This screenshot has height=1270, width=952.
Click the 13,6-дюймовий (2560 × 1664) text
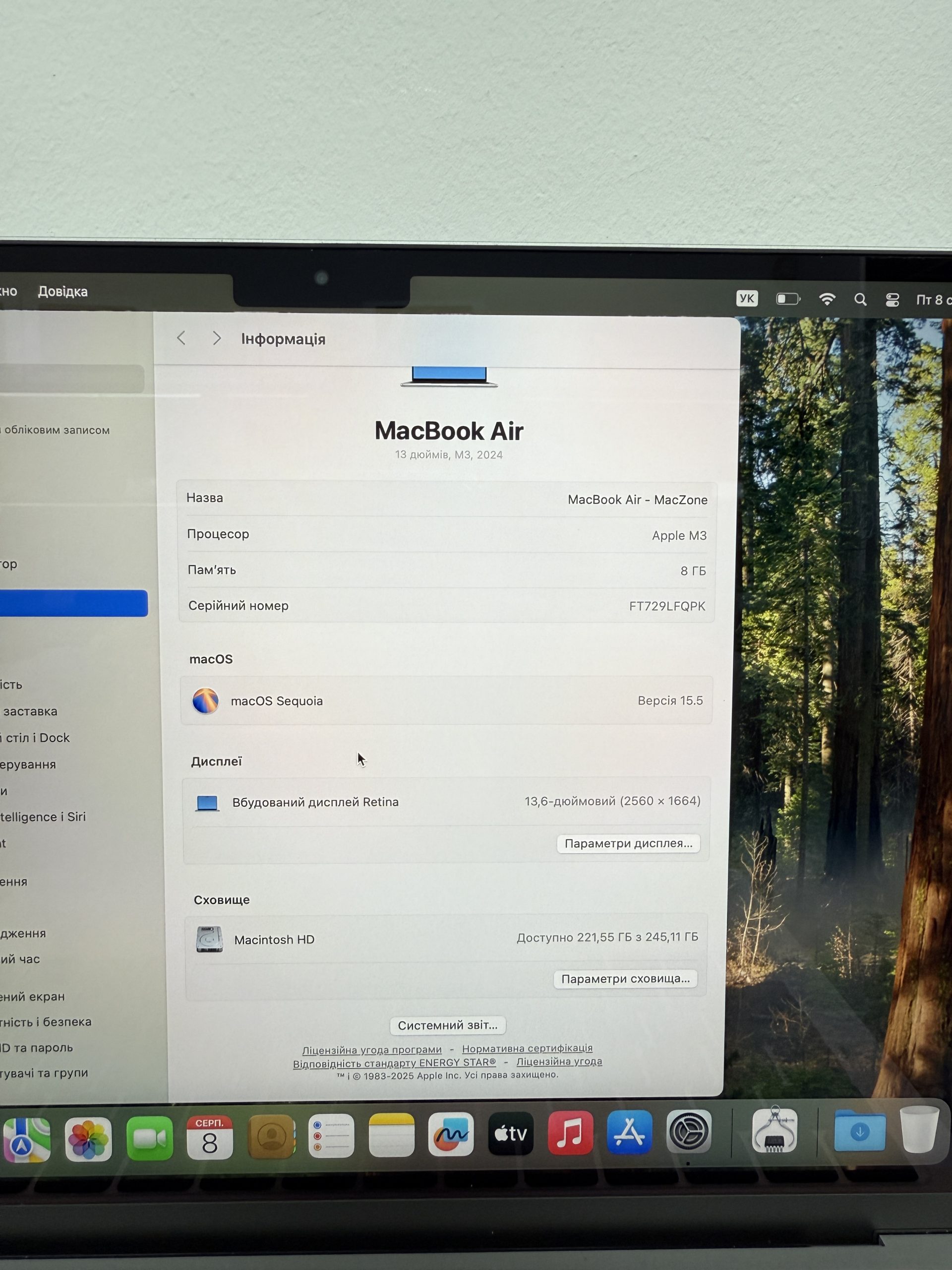(x=612, y=802)
